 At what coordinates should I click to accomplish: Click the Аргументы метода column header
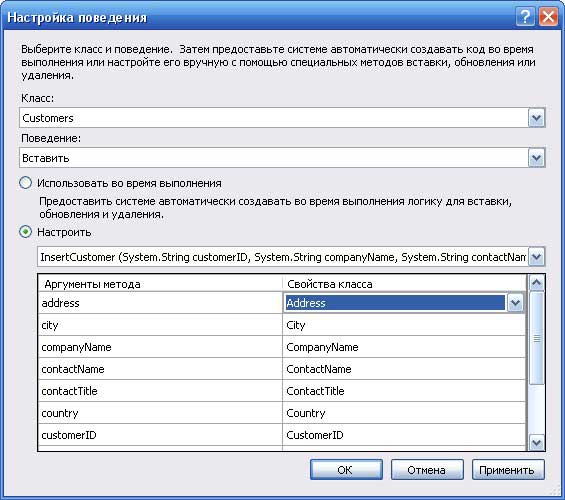click(x=160, y=284)
